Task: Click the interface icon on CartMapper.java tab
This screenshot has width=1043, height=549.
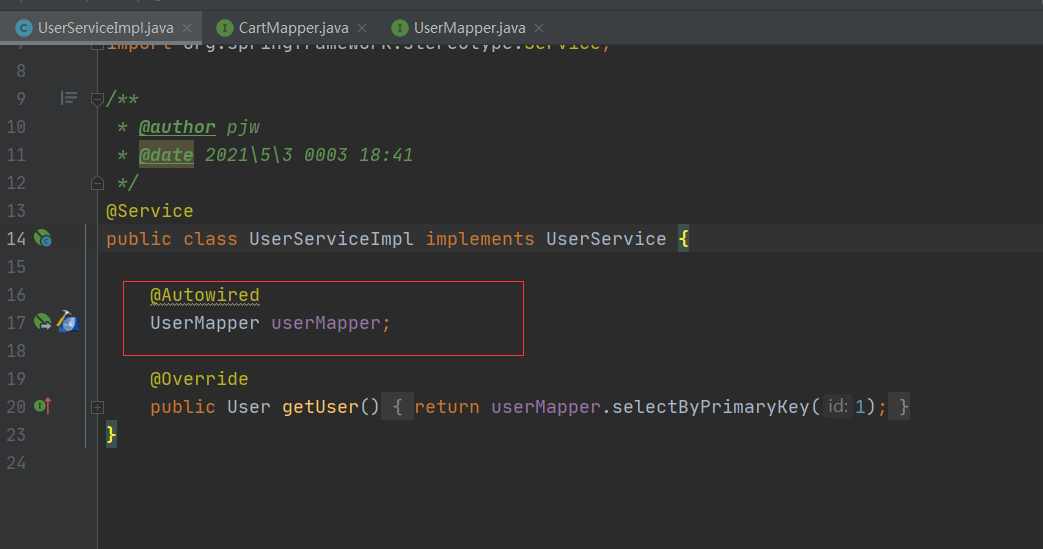Action: 225,28
